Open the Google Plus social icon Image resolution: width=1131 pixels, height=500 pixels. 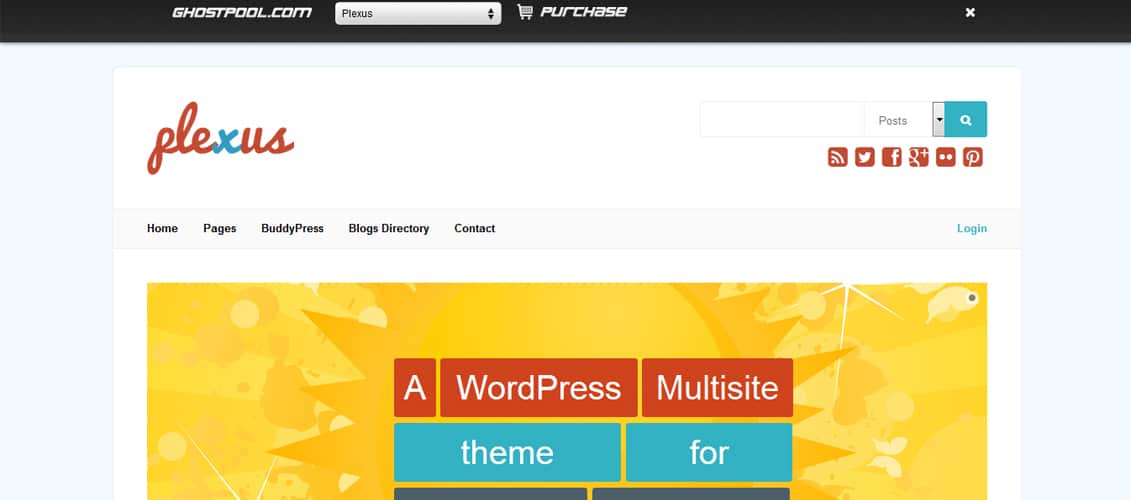point(918,157)
